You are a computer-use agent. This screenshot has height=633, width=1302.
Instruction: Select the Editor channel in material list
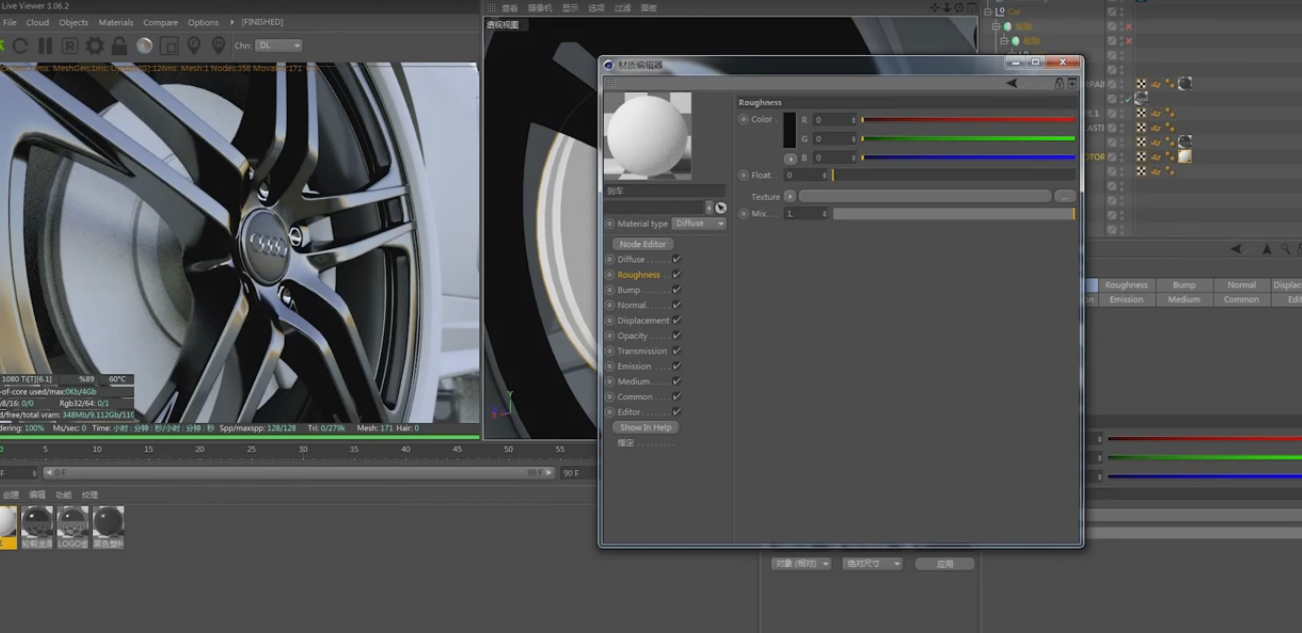coord(629,412)
